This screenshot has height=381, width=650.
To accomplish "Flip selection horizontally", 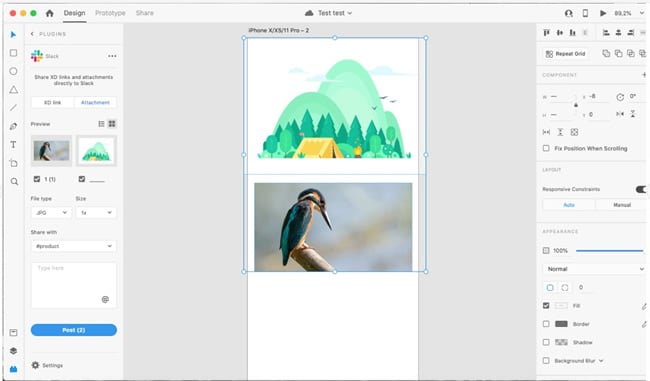I will point(620,114).
